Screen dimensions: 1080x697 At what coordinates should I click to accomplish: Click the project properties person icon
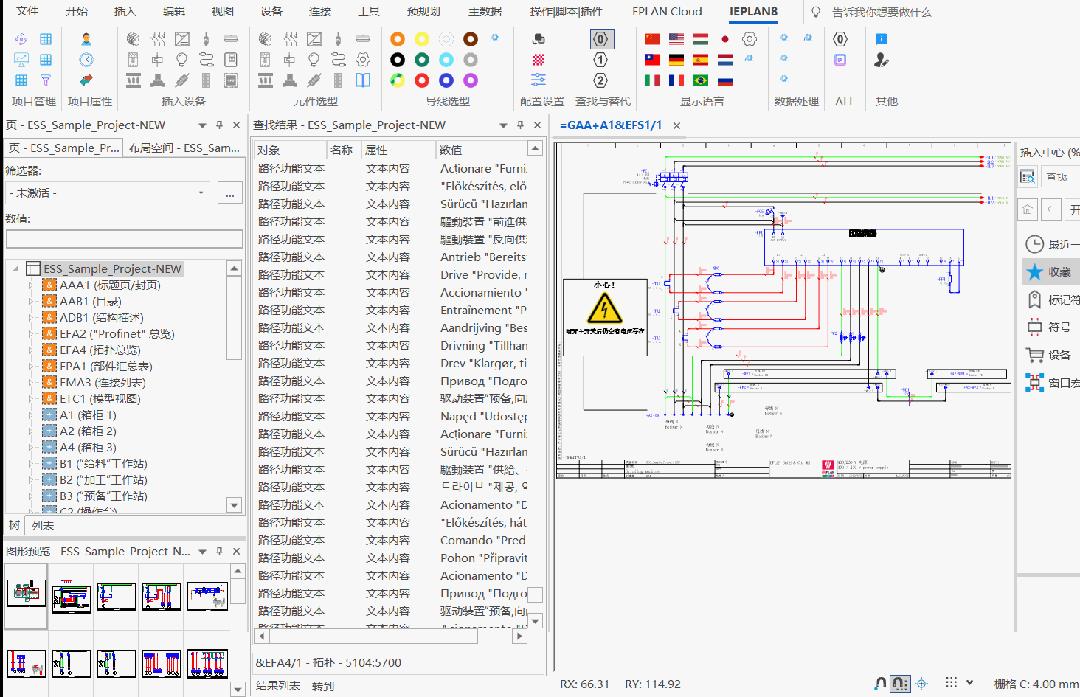pos(86,39)
